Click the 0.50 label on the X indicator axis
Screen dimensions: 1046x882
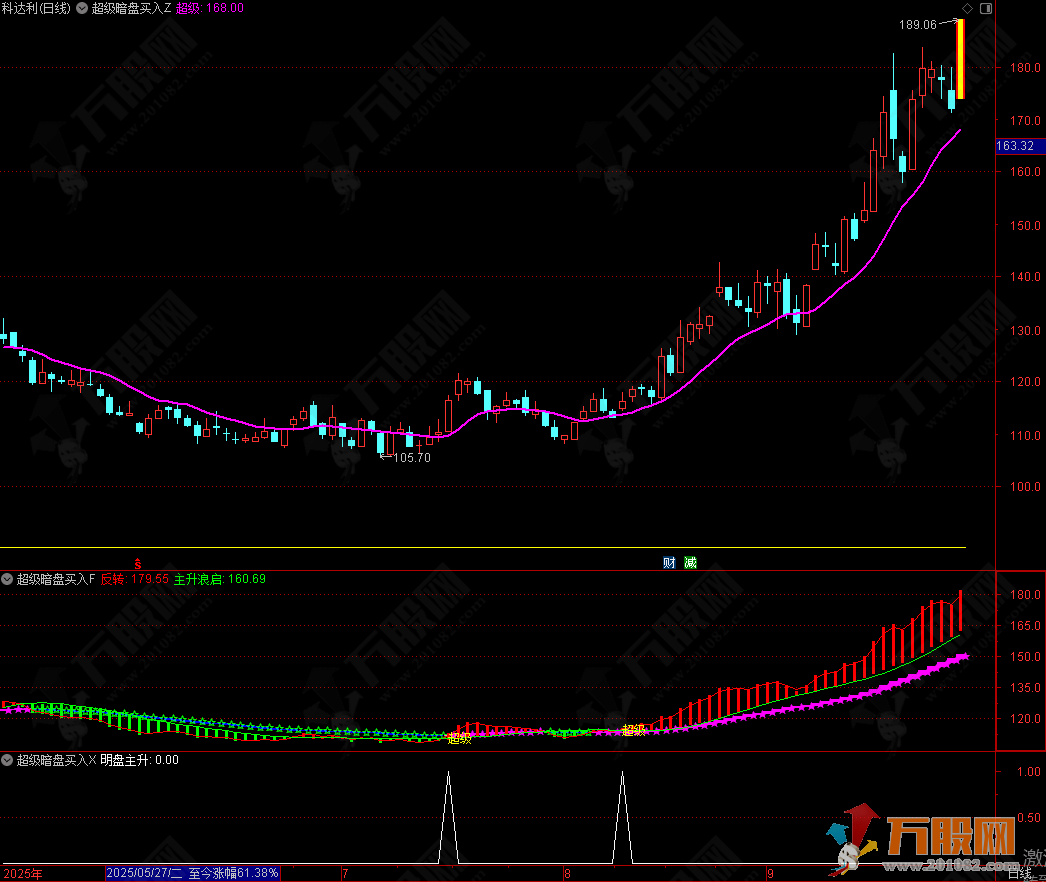pos(1029,817)
